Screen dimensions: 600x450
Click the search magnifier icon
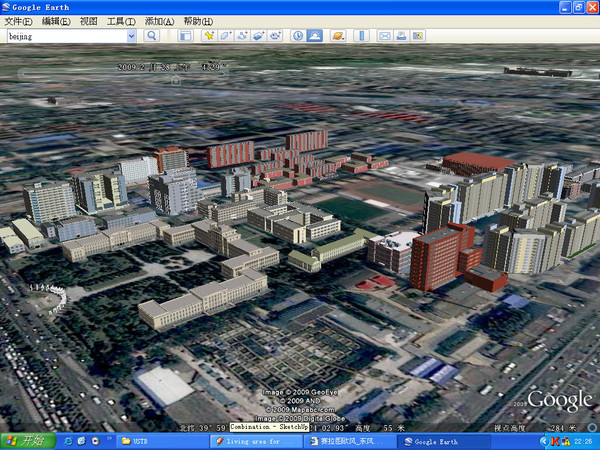[x=152, y=36]
